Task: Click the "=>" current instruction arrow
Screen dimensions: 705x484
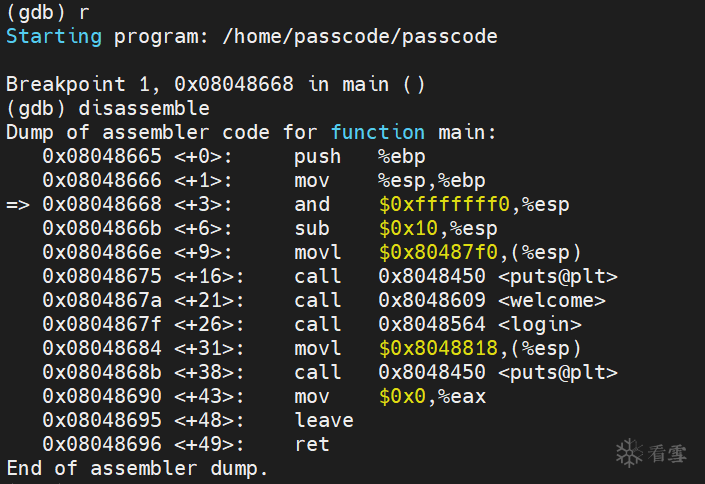Action: (x=19, y=205)
